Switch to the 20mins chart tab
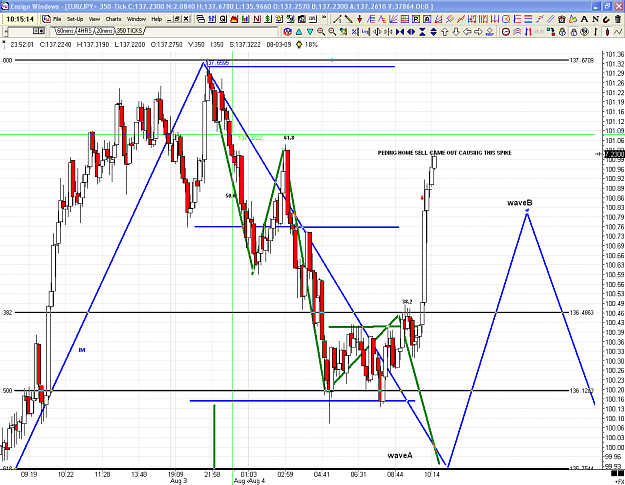 pos(104,31)
